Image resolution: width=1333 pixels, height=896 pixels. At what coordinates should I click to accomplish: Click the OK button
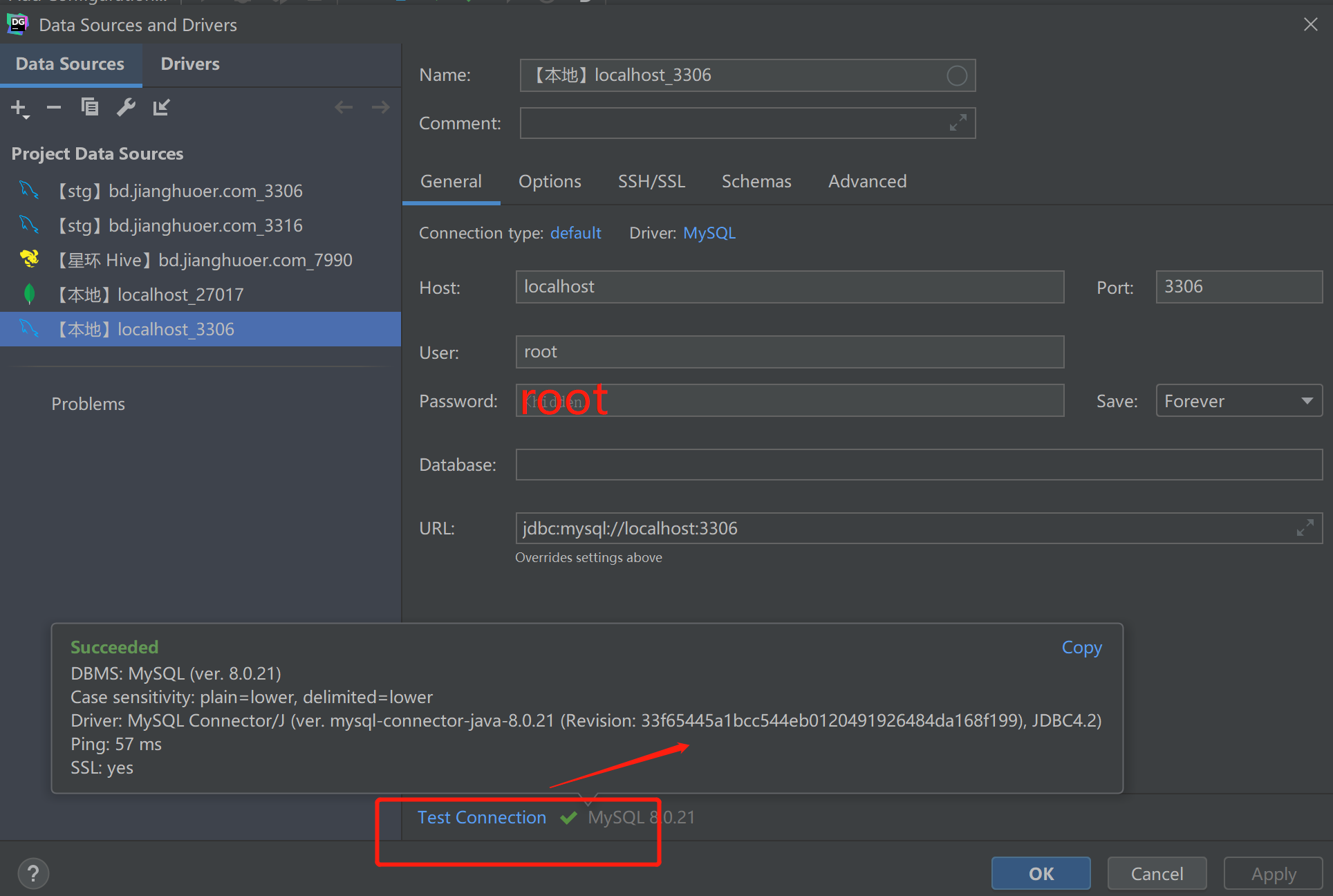point(1041,874)
